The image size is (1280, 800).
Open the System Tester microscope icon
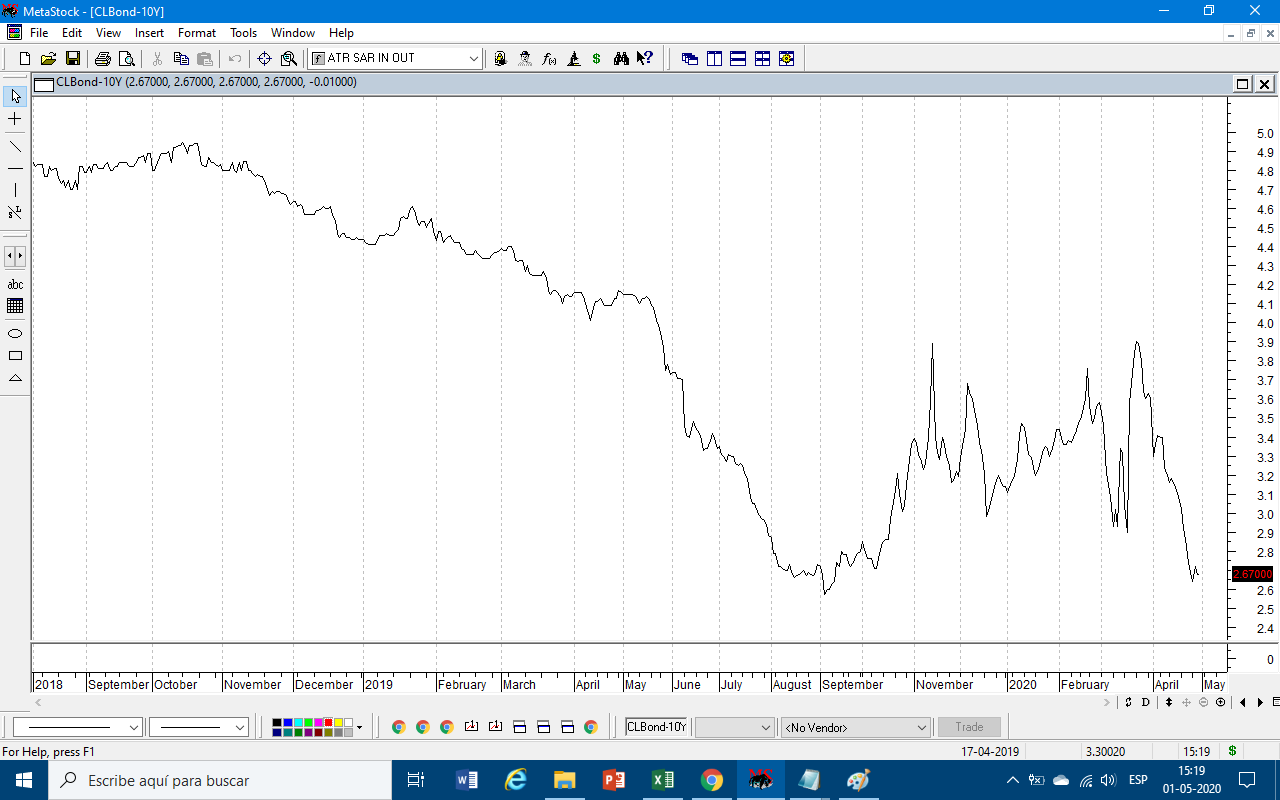click(573, 59)
